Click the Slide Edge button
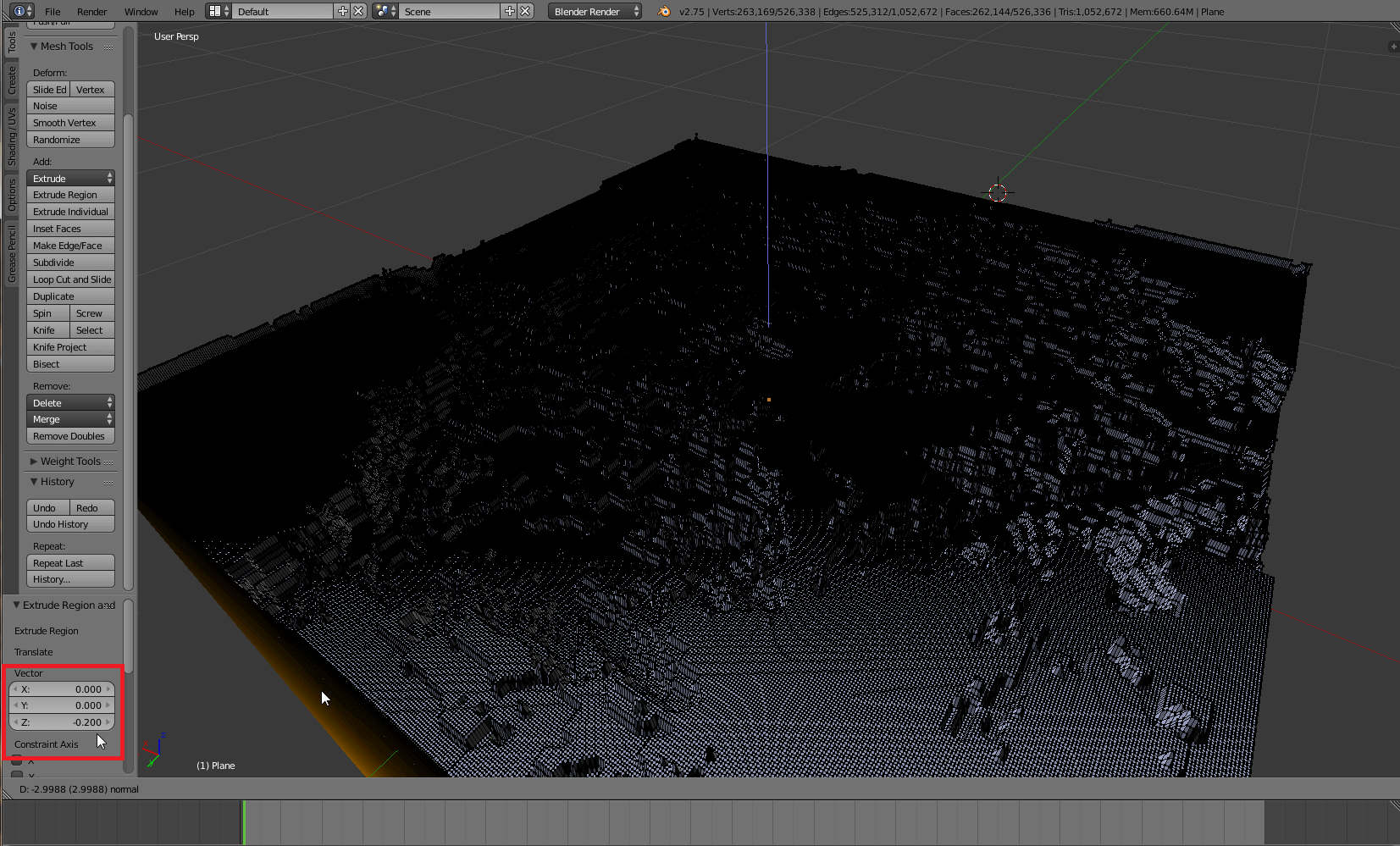The width and height of the screenshot is (1400, 846). [x=48, y=90]
